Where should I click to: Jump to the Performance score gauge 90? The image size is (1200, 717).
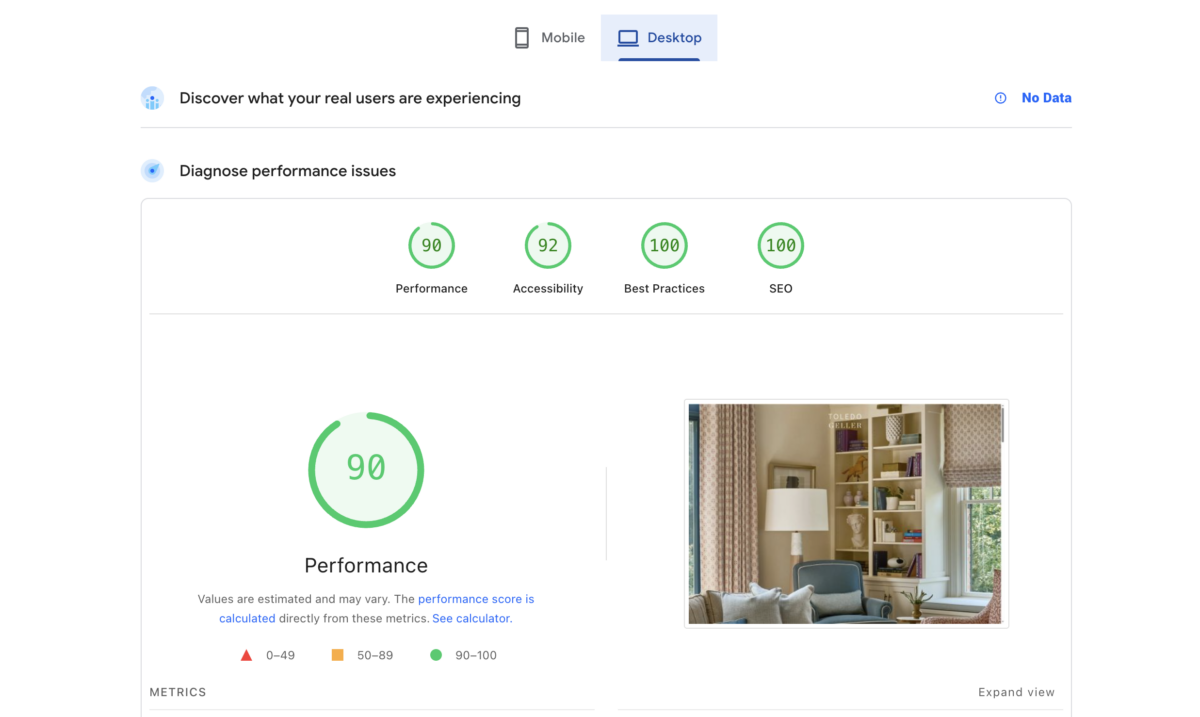[431, 246]
